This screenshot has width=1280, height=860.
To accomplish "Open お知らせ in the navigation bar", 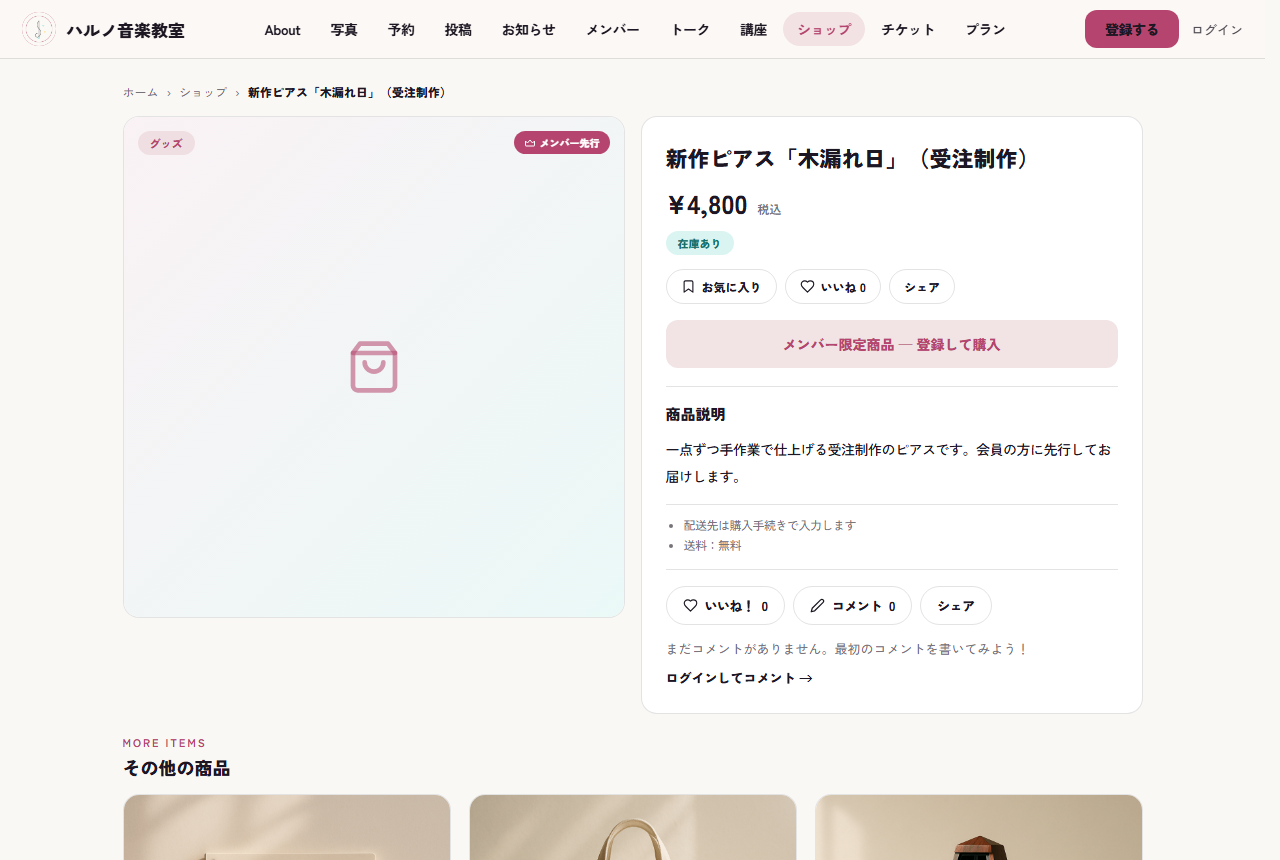I will pyautogui.click(x=529, y=30).
